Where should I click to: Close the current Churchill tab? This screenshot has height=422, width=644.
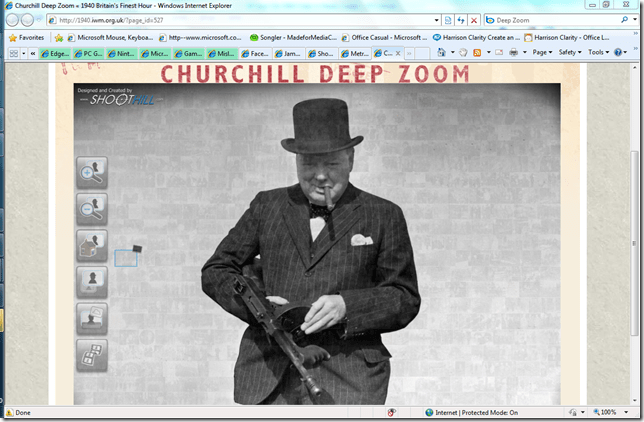(398, 53)
